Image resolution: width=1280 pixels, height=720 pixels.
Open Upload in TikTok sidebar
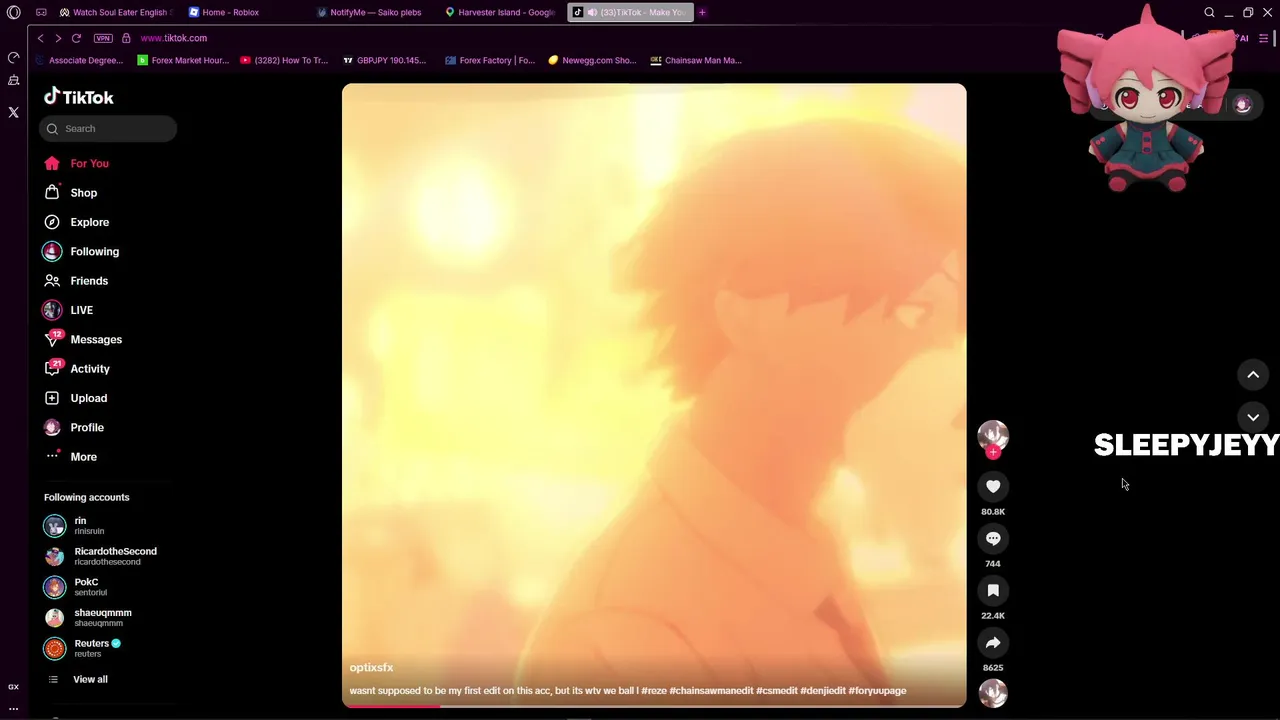coord(88,398)
